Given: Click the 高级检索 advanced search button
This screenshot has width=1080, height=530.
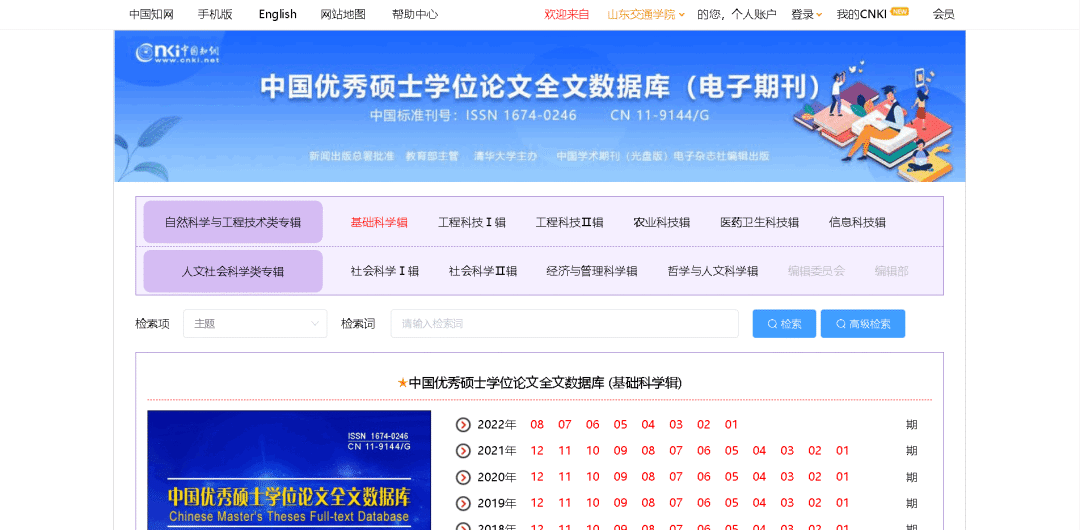Looking at the screenshot, I should click(862, 323).
